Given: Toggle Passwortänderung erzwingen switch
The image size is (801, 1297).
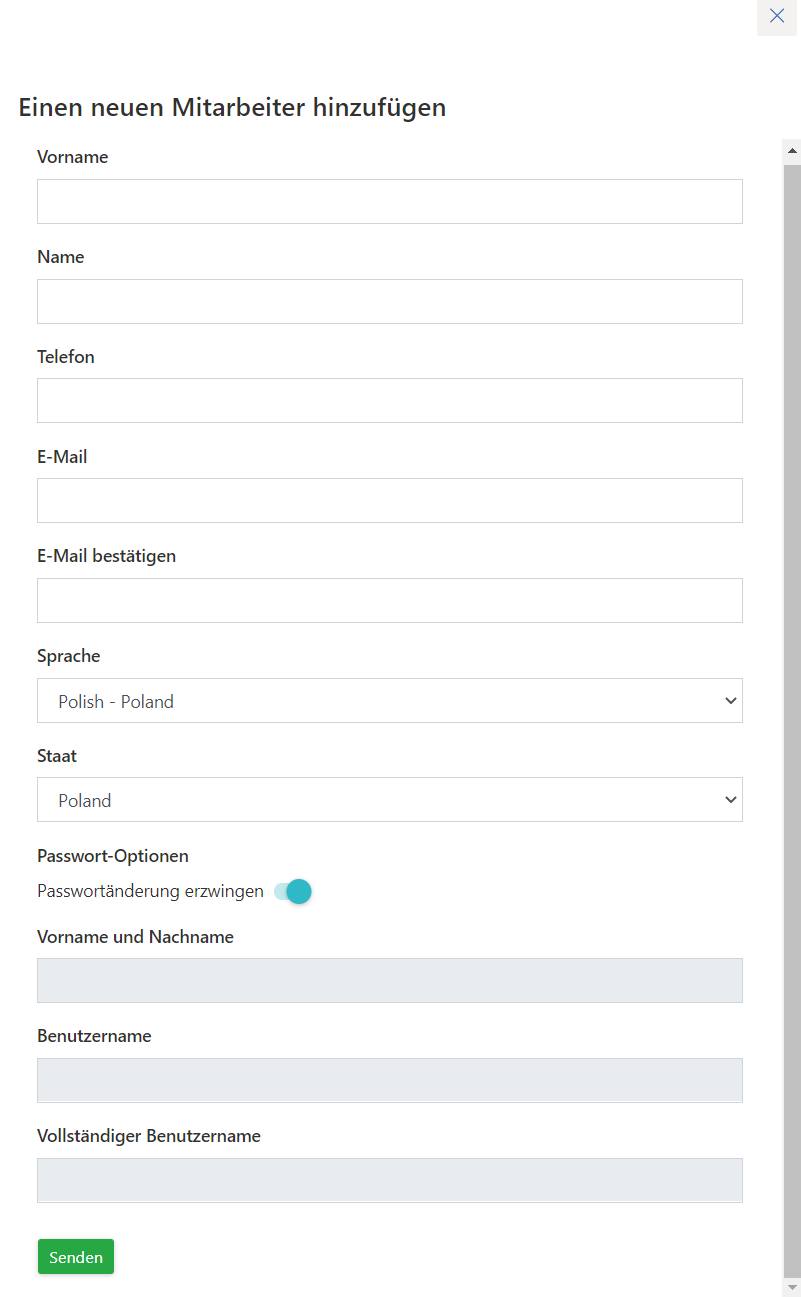Looking at the screenshot, I should 293,891.
